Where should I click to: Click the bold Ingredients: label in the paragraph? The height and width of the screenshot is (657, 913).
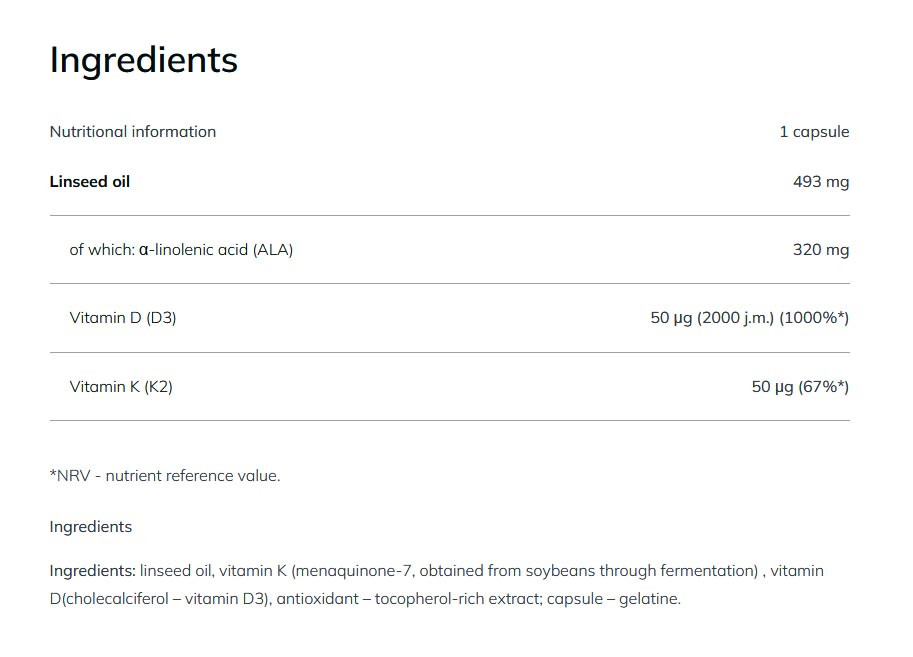92,571
